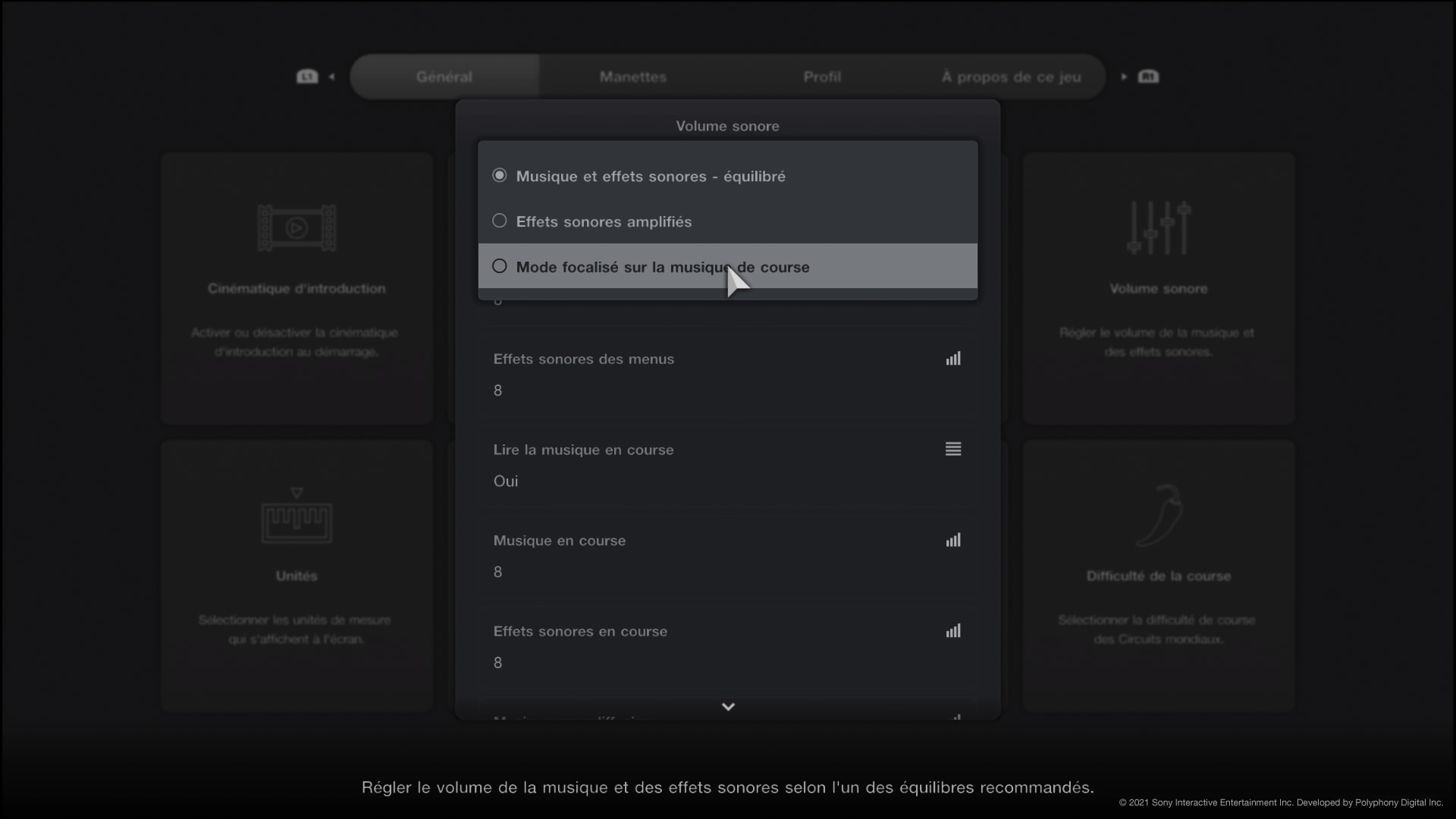The image size is (1456, 819).
Task: Click the Cinématique d'introduction film icon
Action: point(297,227)
